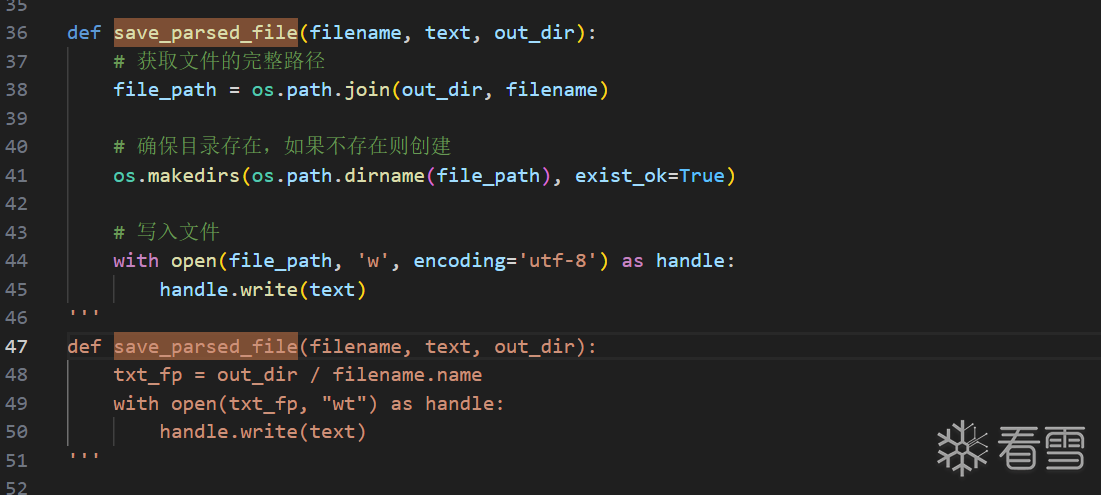Image resolution: width=1101 pixels, height=495 pixels.
Task: Click exist_ok parameter on line 41
Action: point(620,176)
